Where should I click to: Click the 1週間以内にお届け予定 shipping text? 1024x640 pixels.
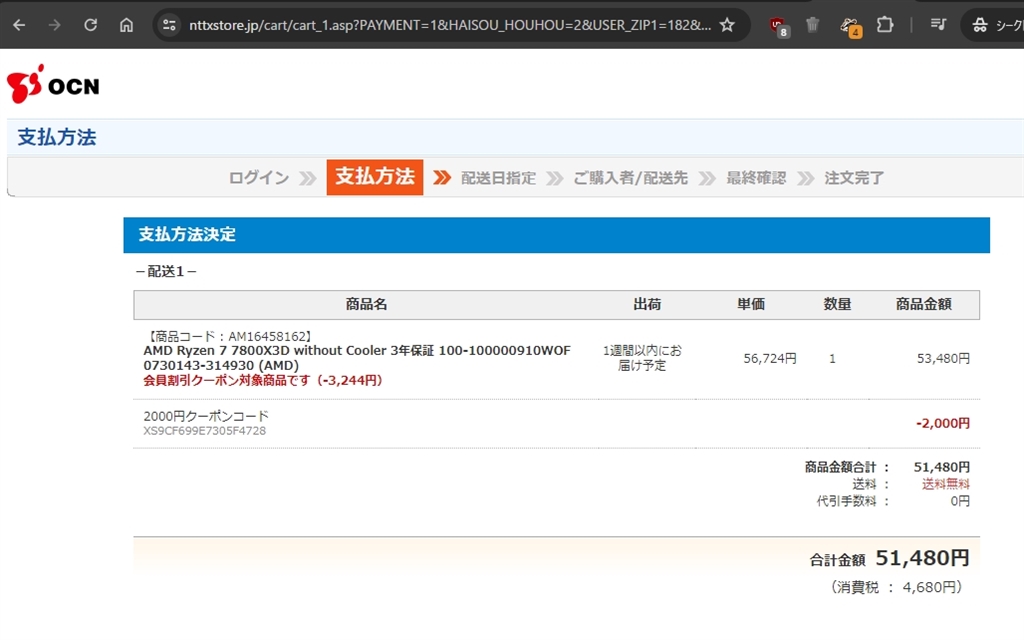pyautogui.click(x=642, y=358)
